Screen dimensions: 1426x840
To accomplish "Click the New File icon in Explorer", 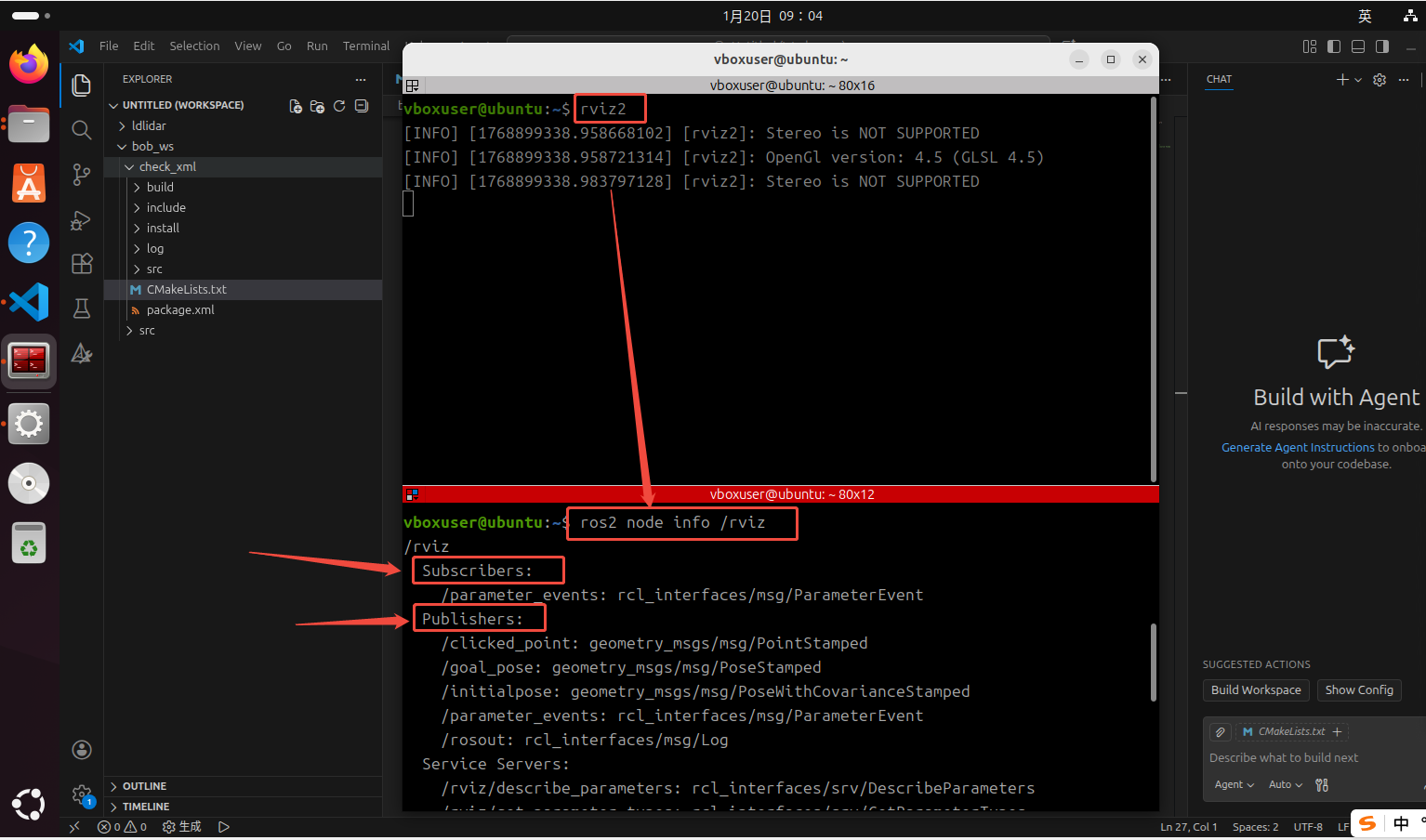I will 296,106.
